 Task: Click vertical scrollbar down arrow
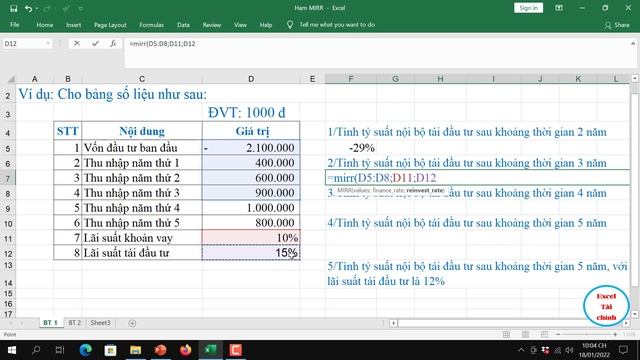[x=635, y=314]
